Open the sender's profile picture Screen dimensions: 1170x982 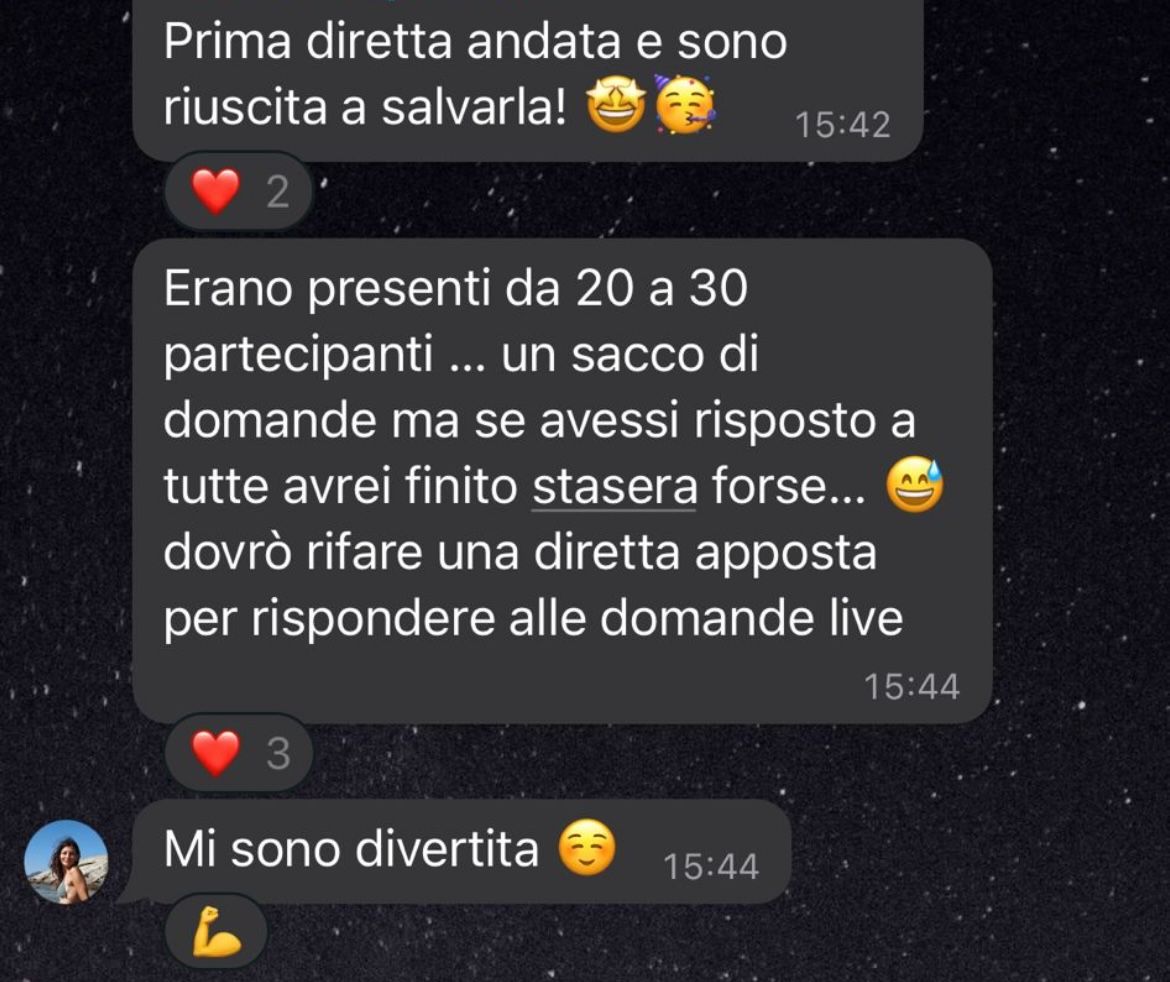click(x=66, y=862)
